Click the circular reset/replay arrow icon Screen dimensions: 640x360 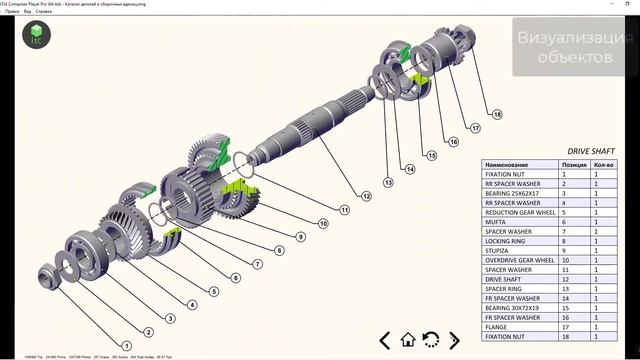pos(431,340)
